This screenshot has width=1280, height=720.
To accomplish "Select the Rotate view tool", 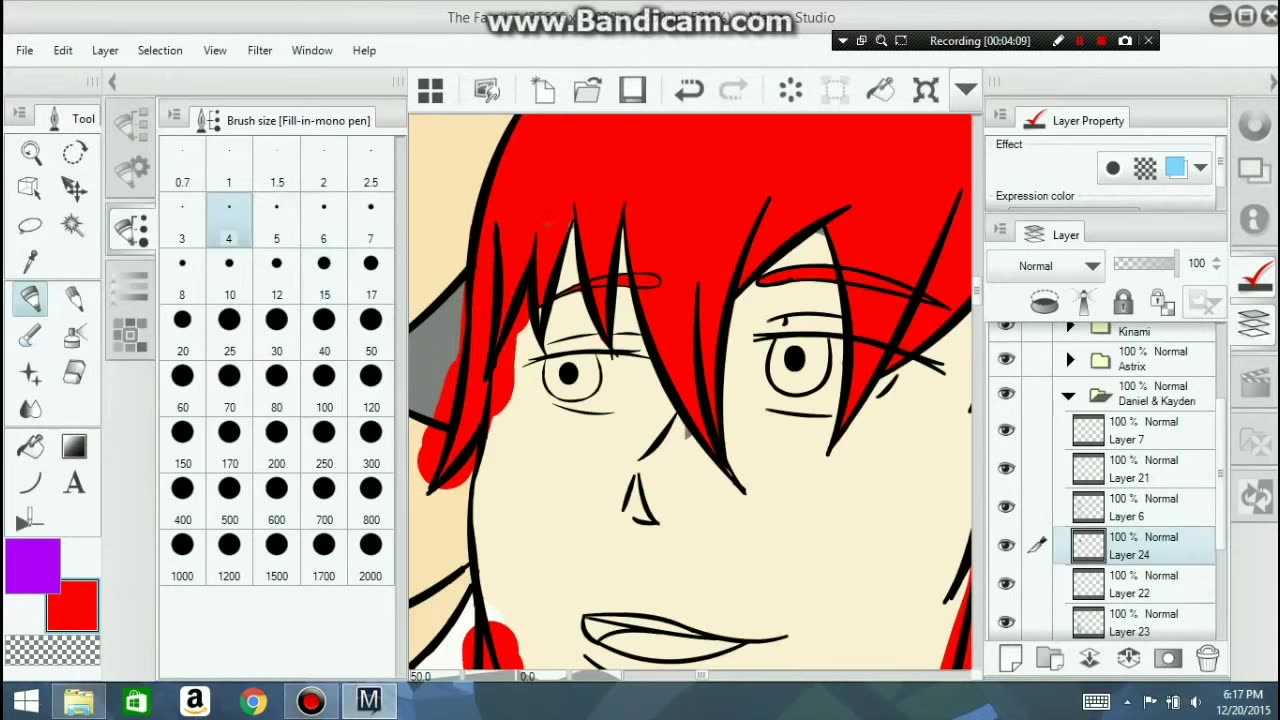I will coord(74,153).
